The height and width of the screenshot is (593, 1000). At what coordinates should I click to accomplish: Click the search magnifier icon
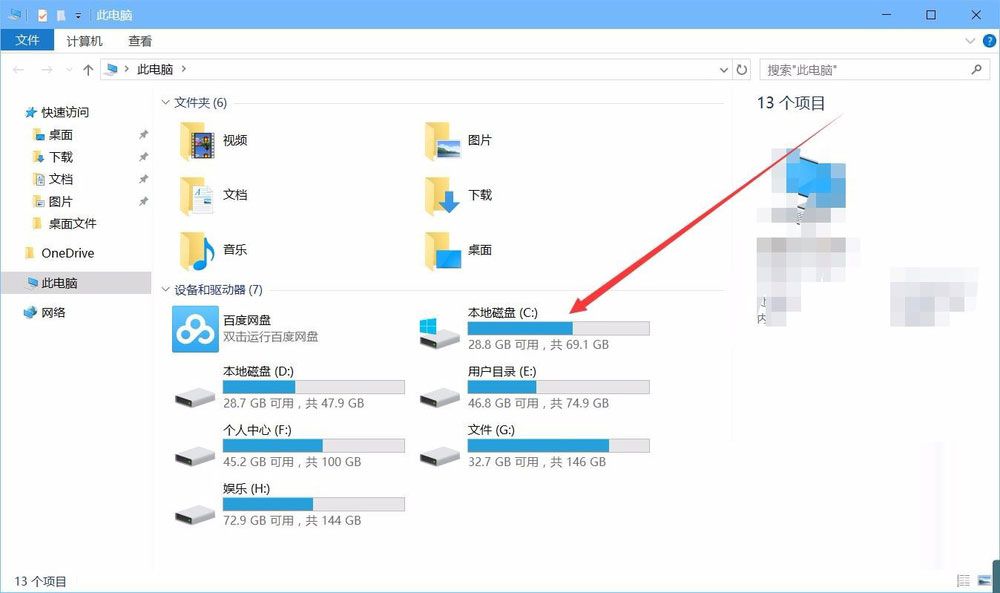(x=976, y=70)
